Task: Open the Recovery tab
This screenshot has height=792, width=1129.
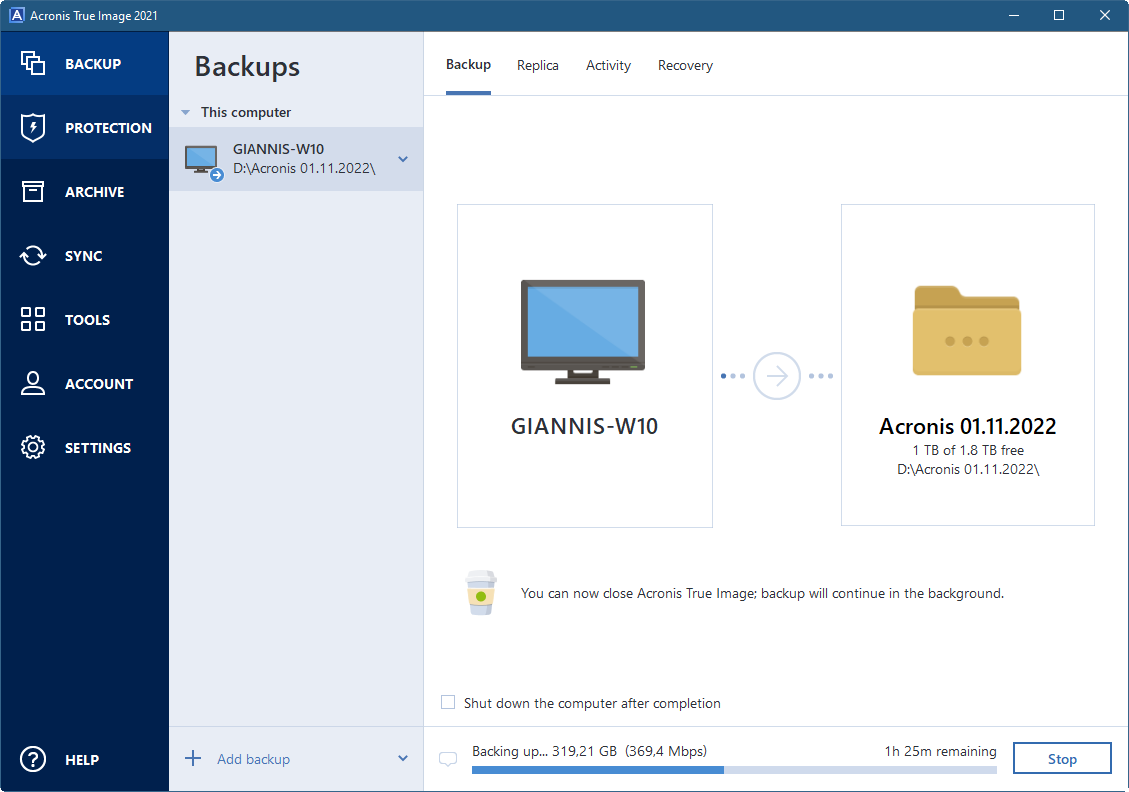Action: 685,66
